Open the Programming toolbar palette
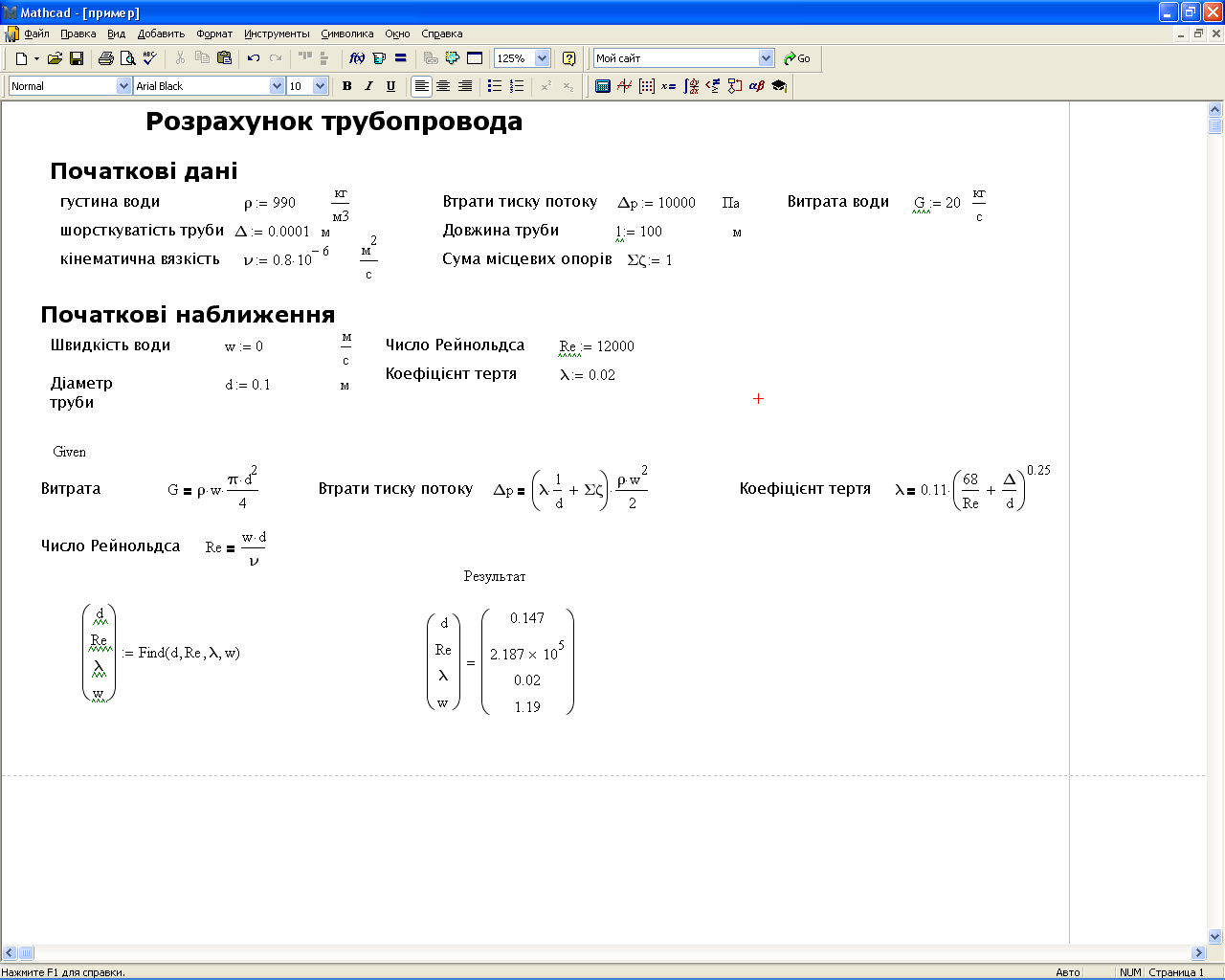This screenshot has height=980, width=1225. [735, 86]
